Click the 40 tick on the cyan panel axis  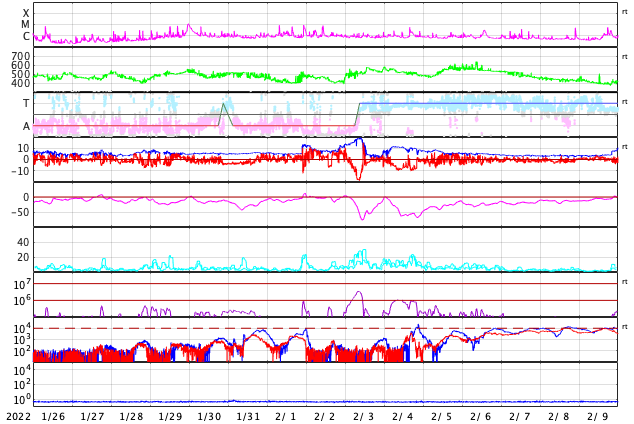pos(23,243)
